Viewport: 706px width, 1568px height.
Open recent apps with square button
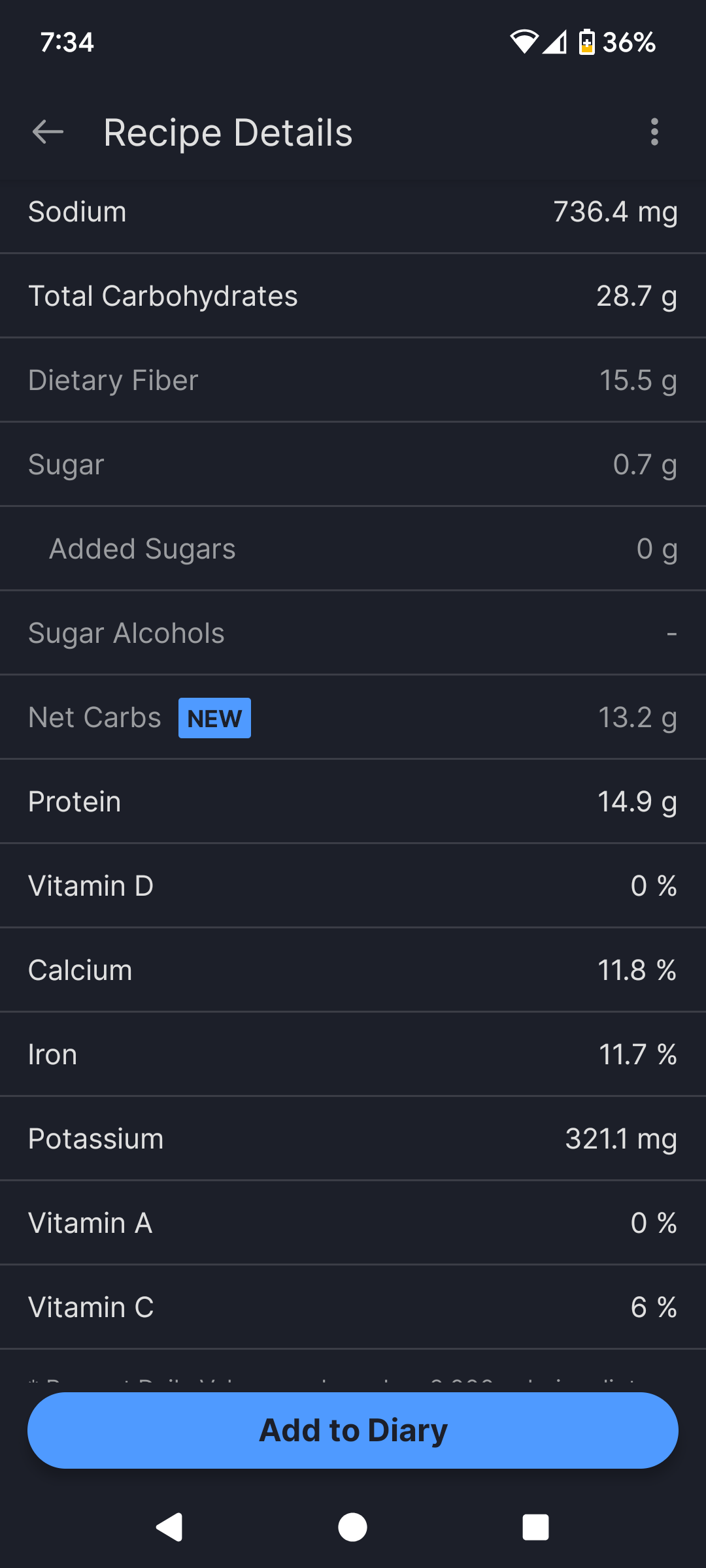(x=535, y=1527)
